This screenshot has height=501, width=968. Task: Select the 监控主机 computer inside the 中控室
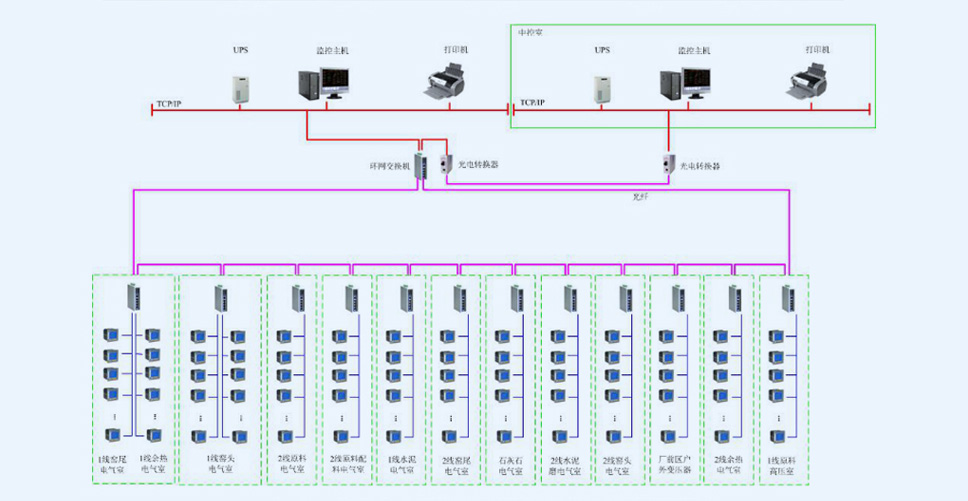click(x=685, y=83)
